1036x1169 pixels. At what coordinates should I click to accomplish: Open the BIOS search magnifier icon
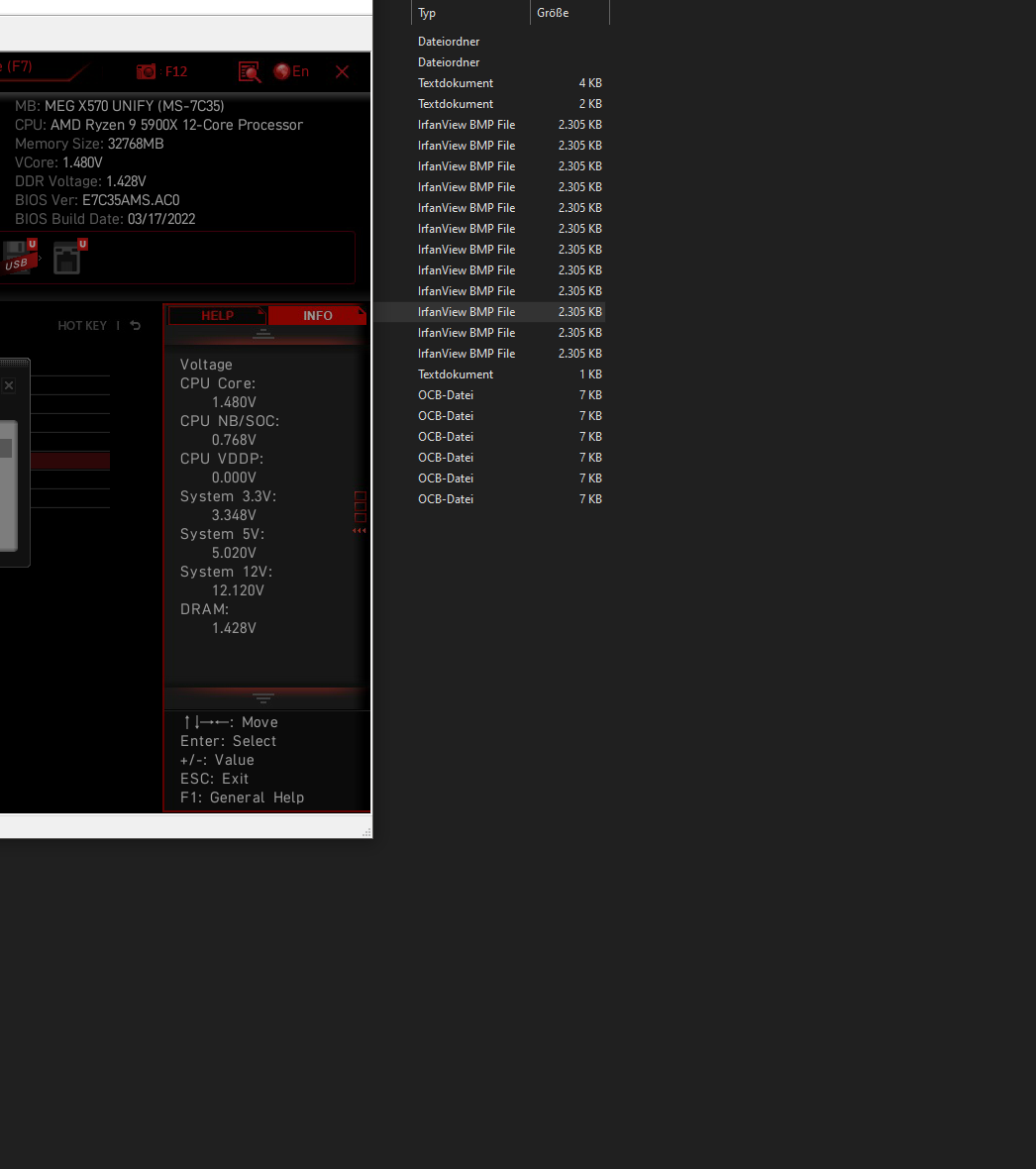pos(250,71)
